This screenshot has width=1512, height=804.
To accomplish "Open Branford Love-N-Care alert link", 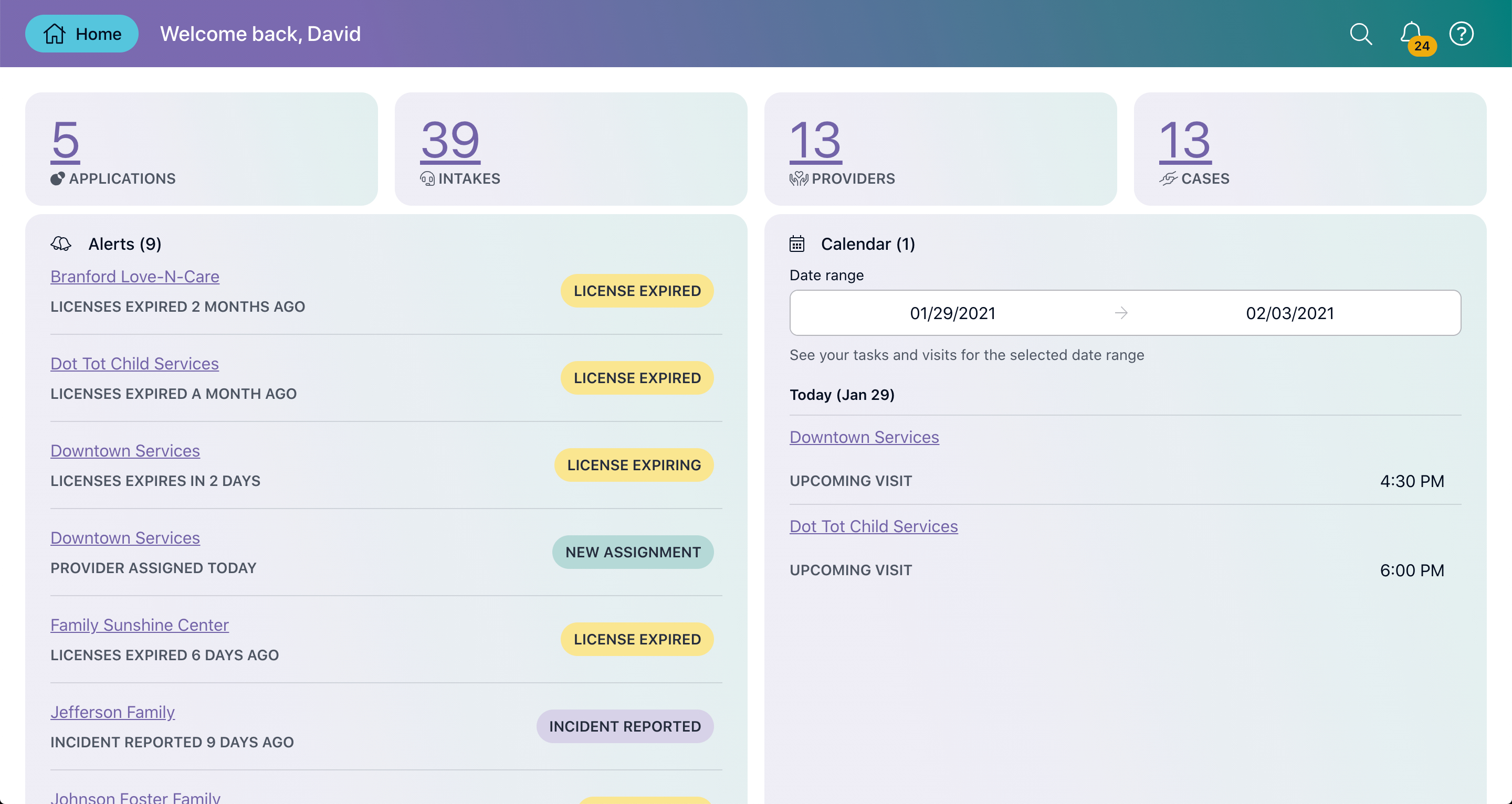I will [134, 277].
